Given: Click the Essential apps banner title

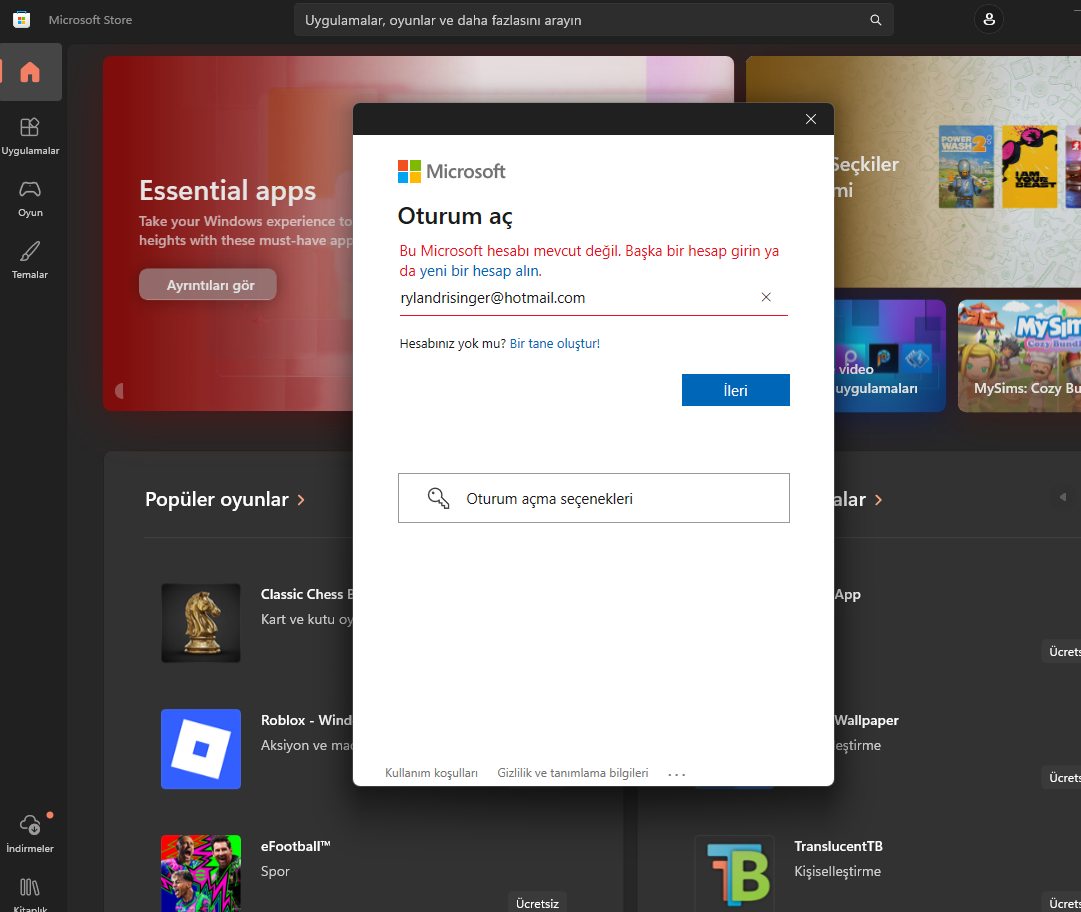Looking at the screenshot, I should [x=228, y=190].
